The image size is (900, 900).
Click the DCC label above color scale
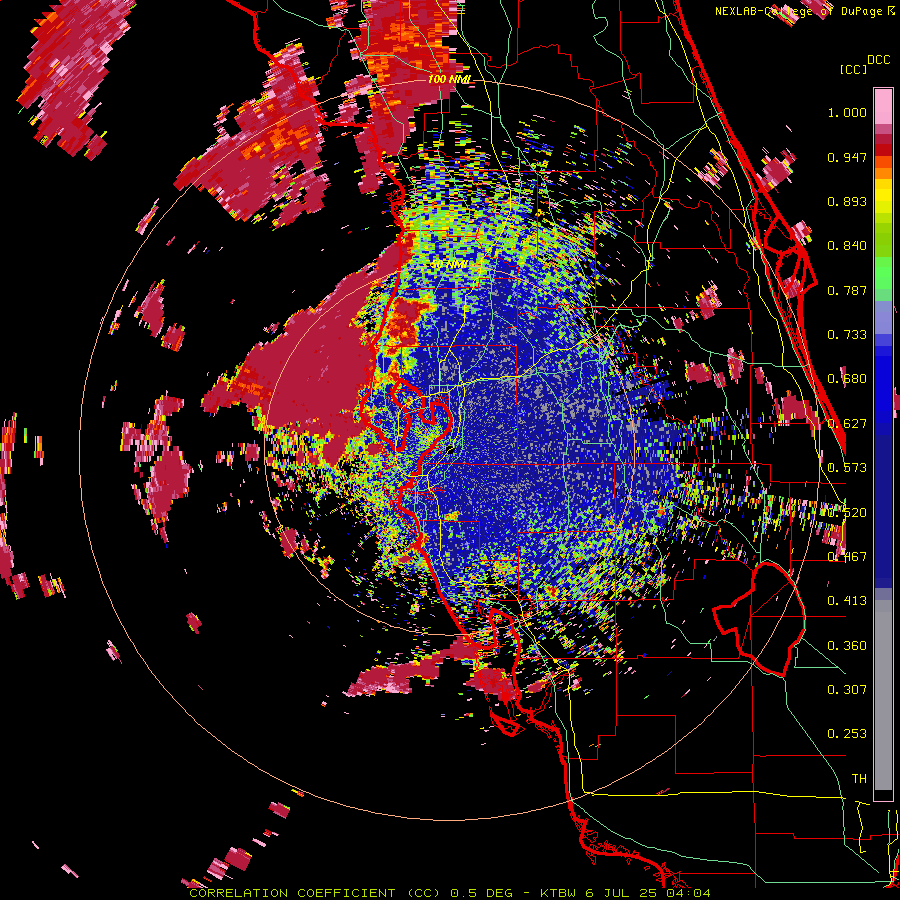tap(879, 60)
